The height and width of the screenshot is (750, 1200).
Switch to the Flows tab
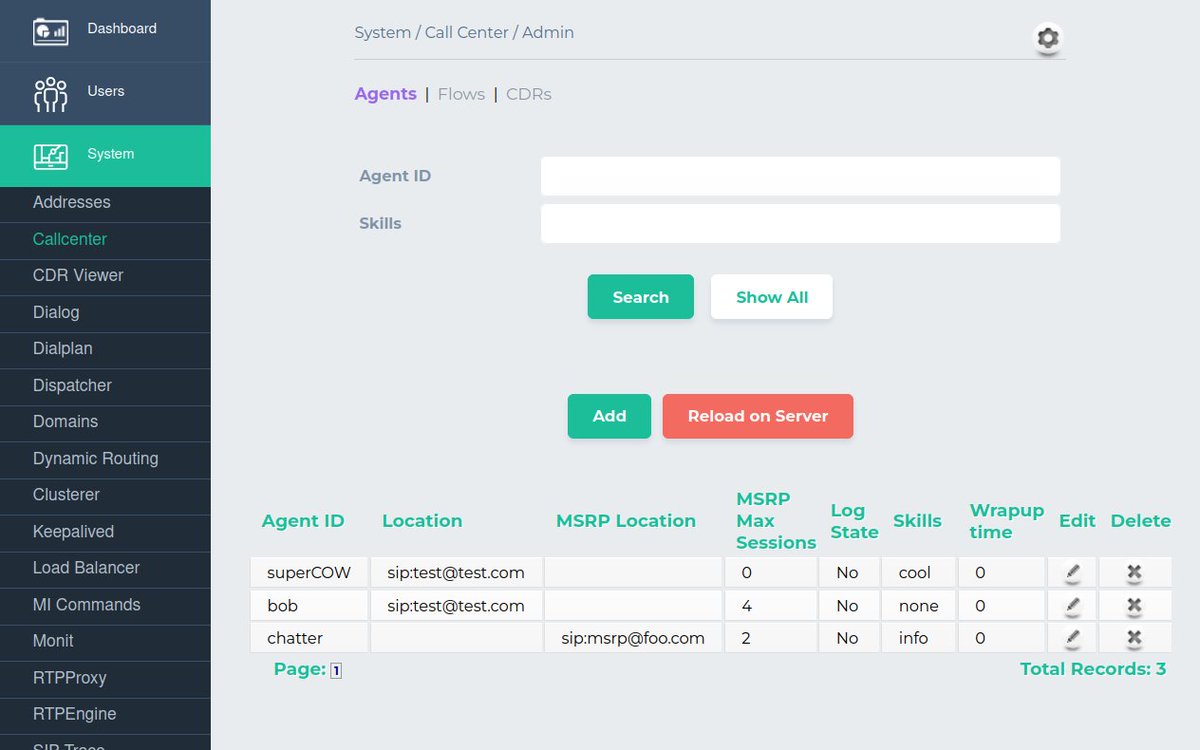click(461, 93)
